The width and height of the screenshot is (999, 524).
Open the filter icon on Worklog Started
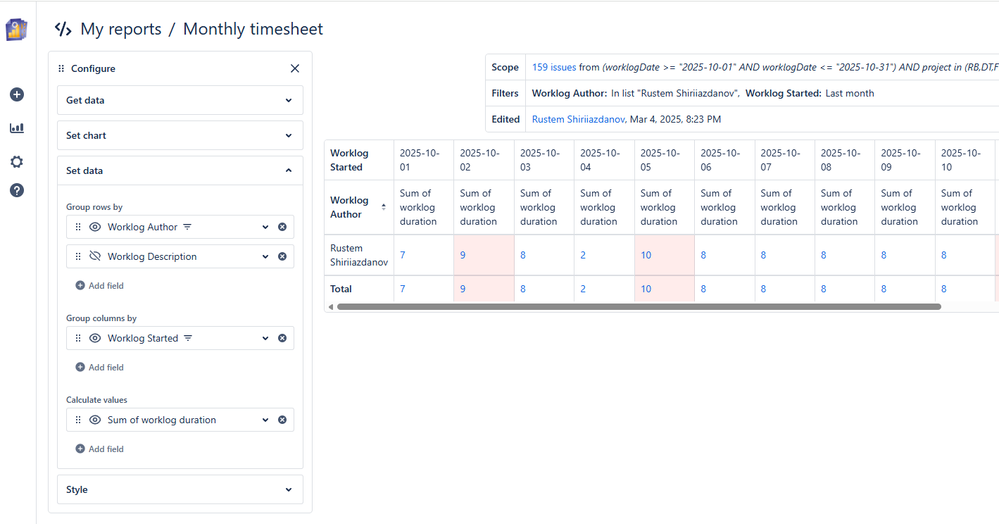click(x=188, y=338)
